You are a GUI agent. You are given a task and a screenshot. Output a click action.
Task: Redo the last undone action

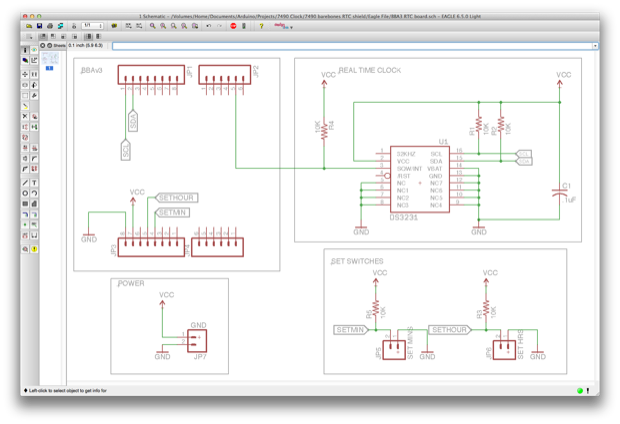point(219,26)
